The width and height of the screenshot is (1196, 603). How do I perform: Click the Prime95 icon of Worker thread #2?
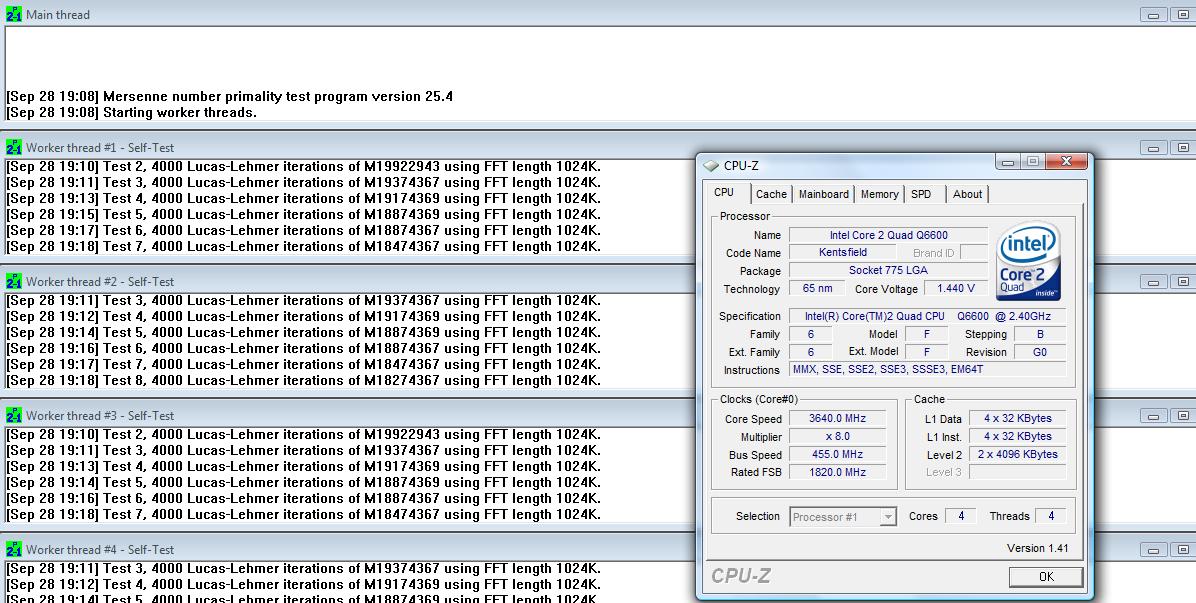(x=14, y=281)
